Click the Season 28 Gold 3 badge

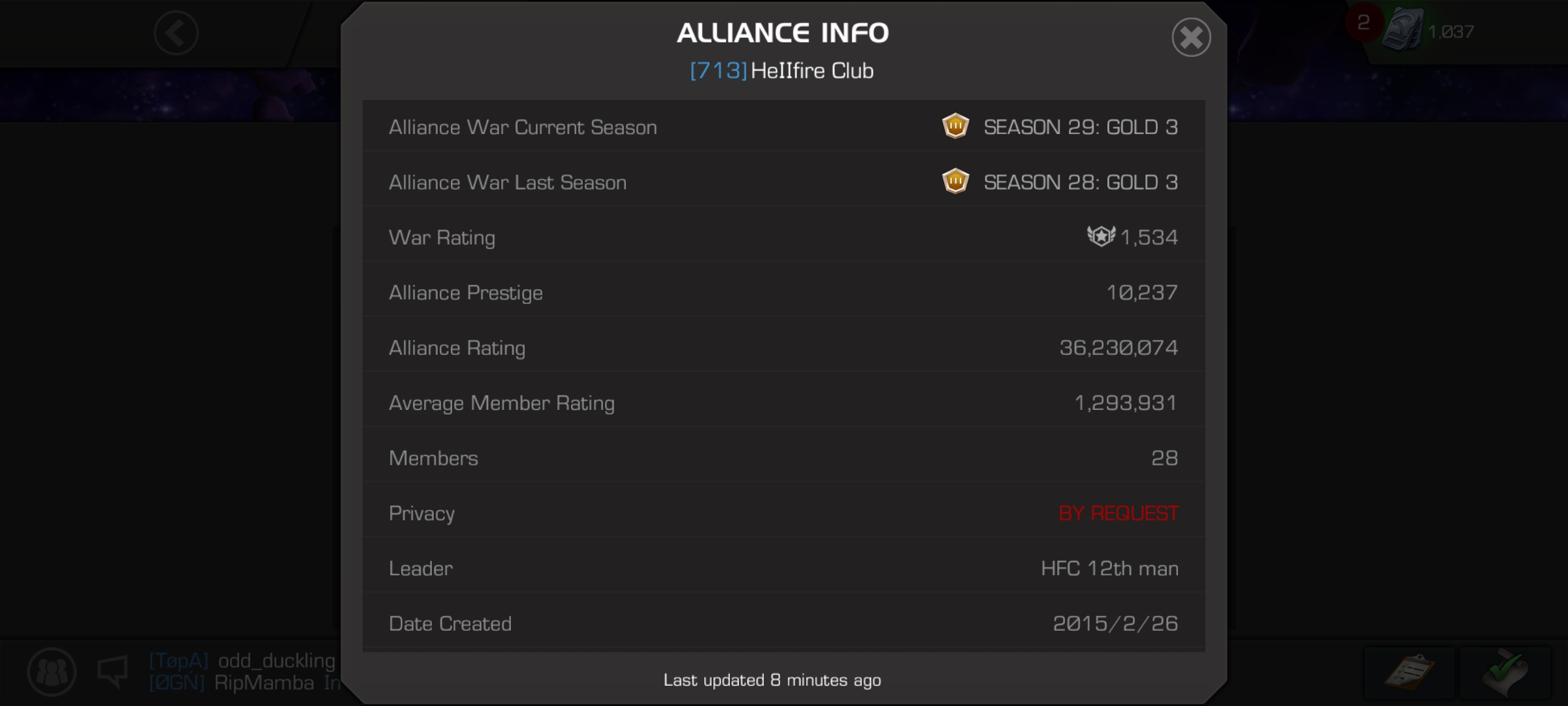pos(955,181)
